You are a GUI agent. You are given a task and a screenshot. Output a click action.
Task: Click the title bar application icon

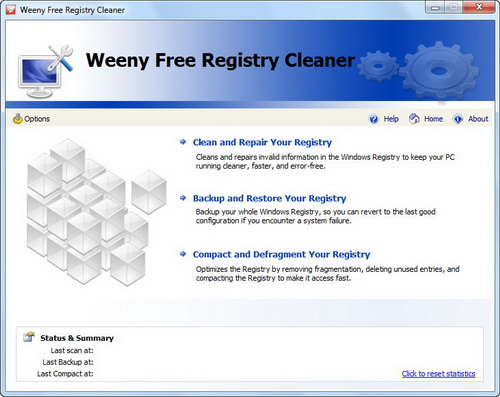coord(11,10)
